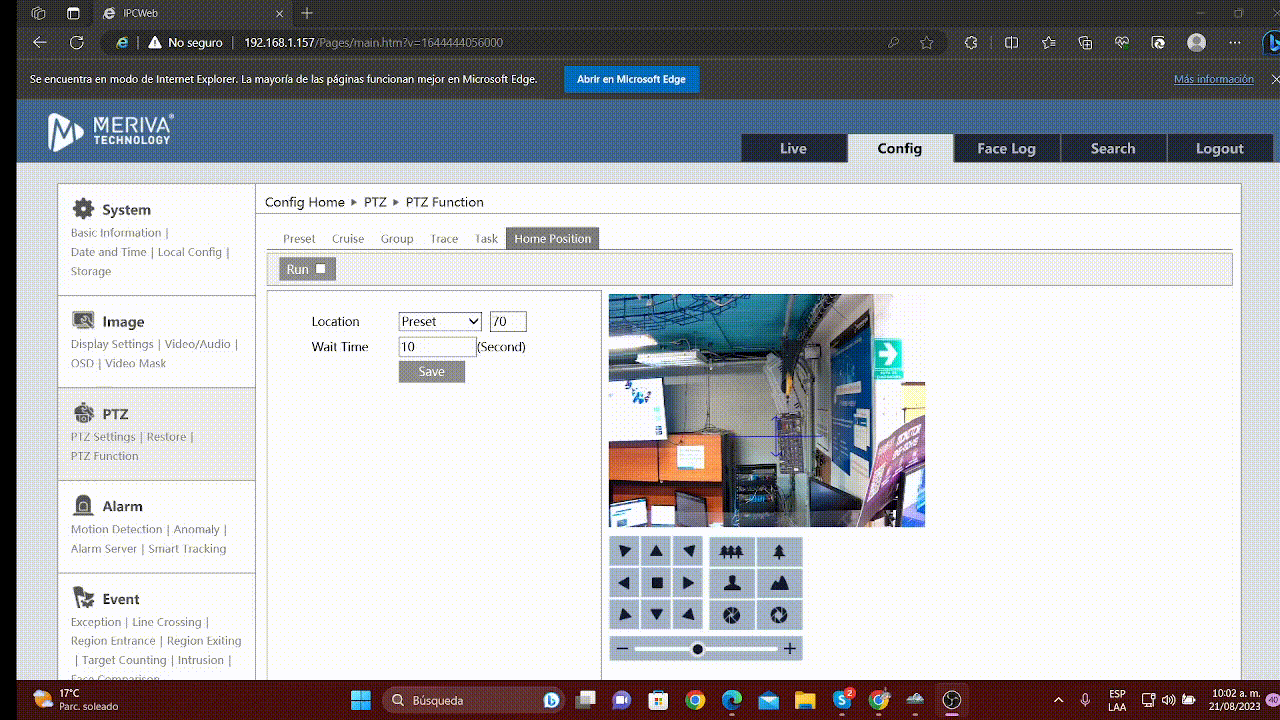Image resolution: width=1280 pixels, height=720 pixels.
Task: Click the Wait Time input field
Action: point(437,347)
